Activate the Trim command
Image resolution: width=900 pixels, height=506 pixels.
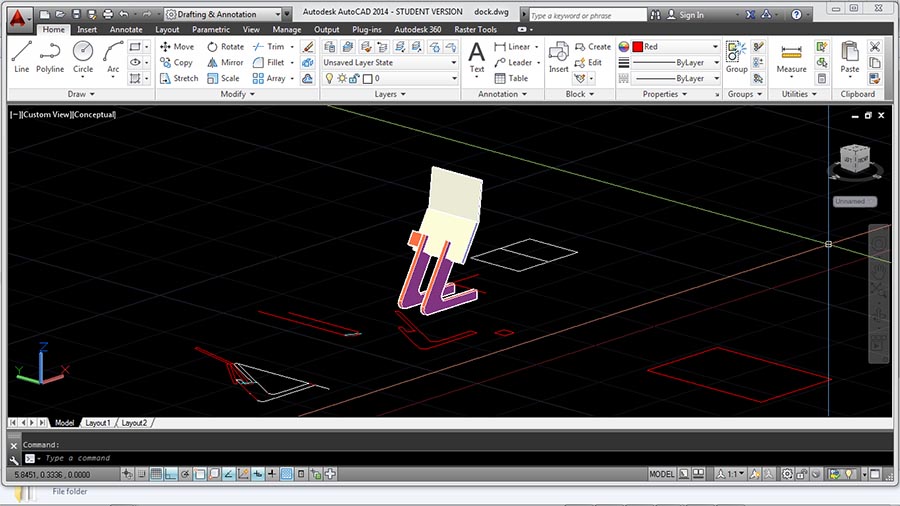point(269,46)
